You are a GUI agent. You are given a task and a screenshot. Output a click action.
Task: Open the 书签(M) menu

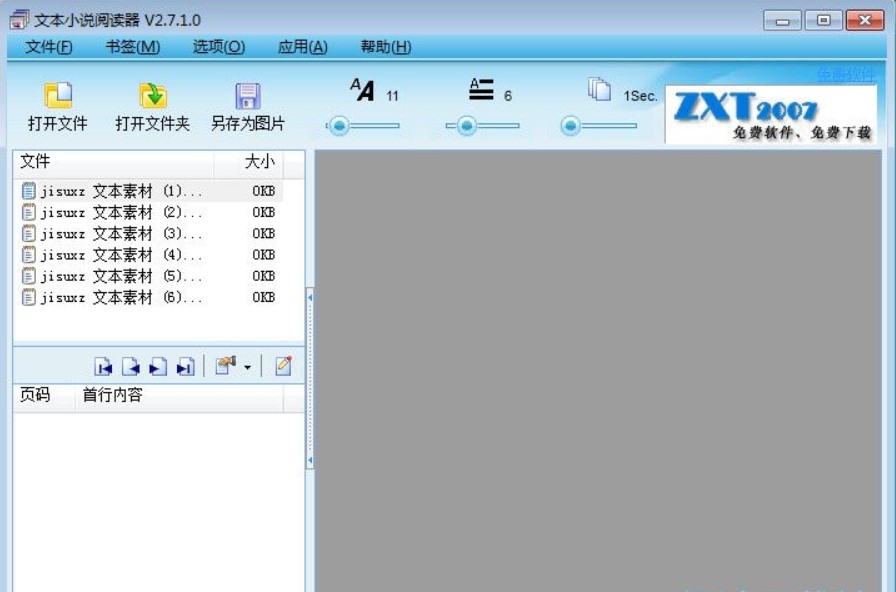[x=133, y=47]
